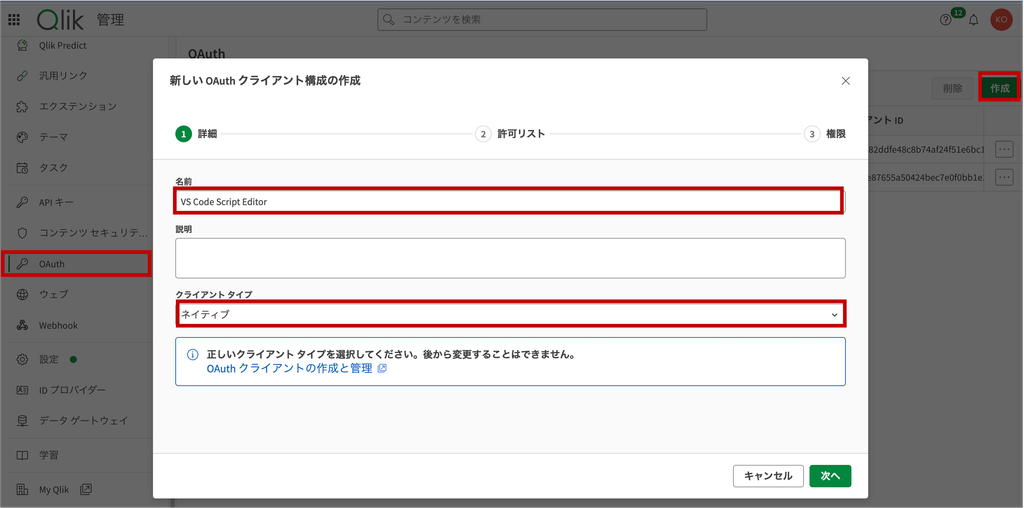Click into the 説明 text area
Viewport: 1024px width, 508px height.
click(x=510, y=258)
